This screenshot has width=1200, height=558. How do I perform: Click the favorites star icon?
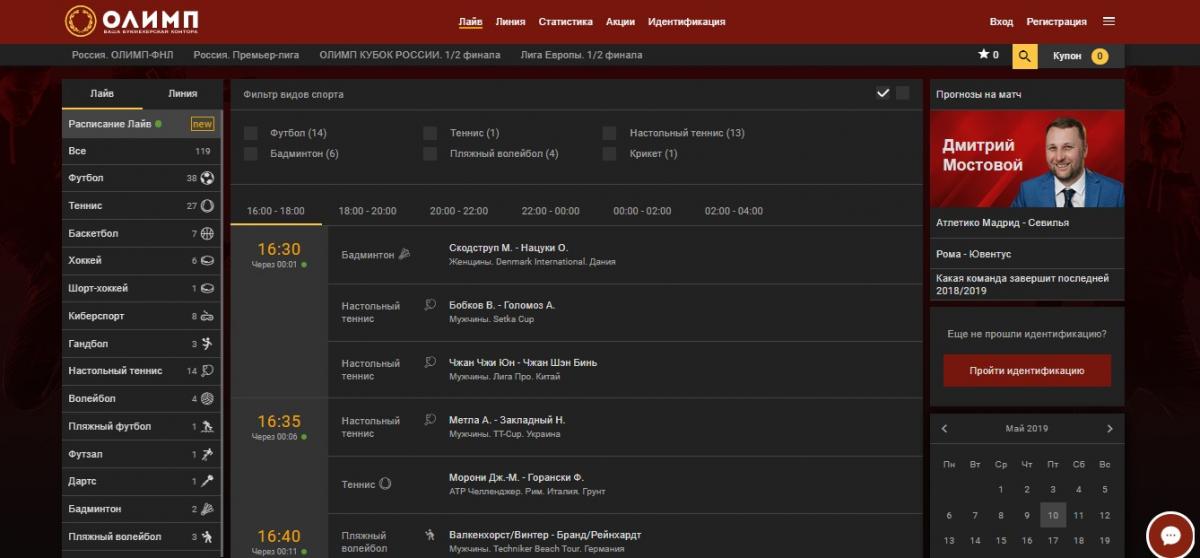pyautogui.click(x=983, y=55)
